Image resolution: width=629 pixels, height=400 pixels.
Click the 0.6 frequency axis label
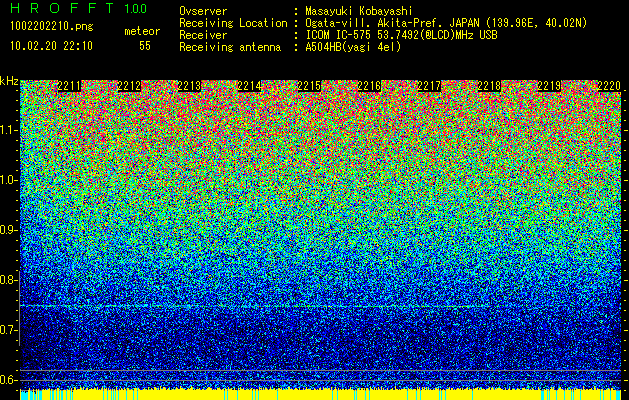[8, 380]
